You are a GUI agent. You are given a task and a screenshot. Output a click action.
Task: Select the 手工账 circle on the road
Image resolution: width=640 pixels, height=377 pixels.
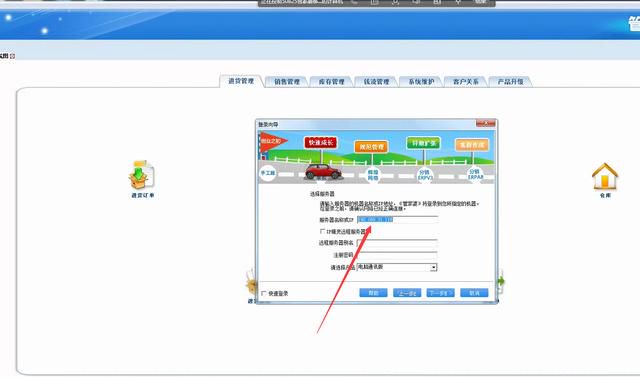268,173
